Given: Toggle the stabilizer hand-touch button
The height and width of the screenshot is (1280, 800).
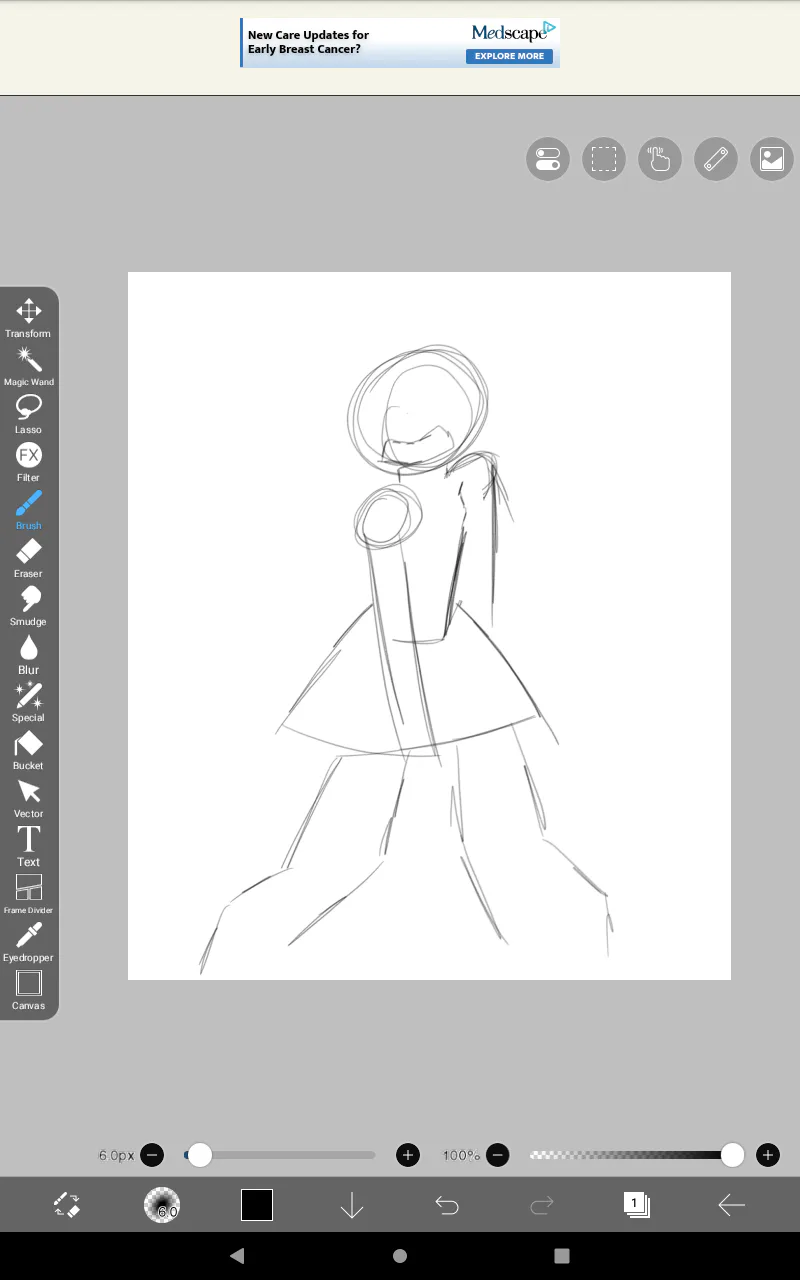Looking at the screenshot, I should [660, 159].
